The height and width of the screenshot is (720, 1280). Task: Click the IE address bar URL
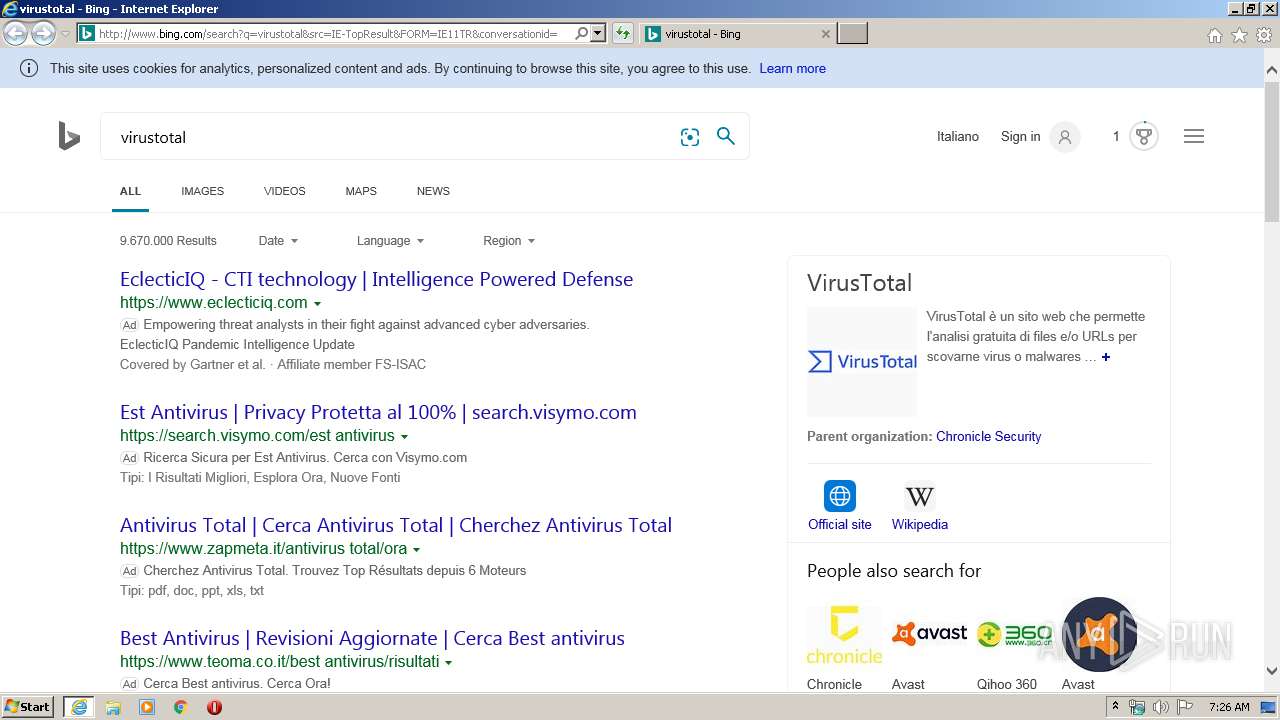(x=328, y=33)
